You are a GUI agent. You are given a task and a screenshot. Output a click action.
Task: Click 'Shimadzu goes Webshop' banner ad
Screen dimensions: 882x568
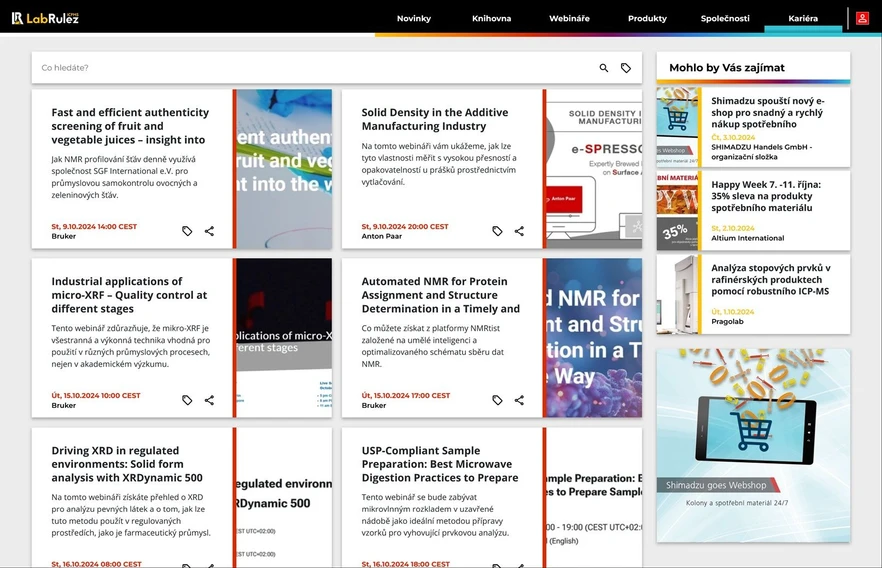[753, 445]
